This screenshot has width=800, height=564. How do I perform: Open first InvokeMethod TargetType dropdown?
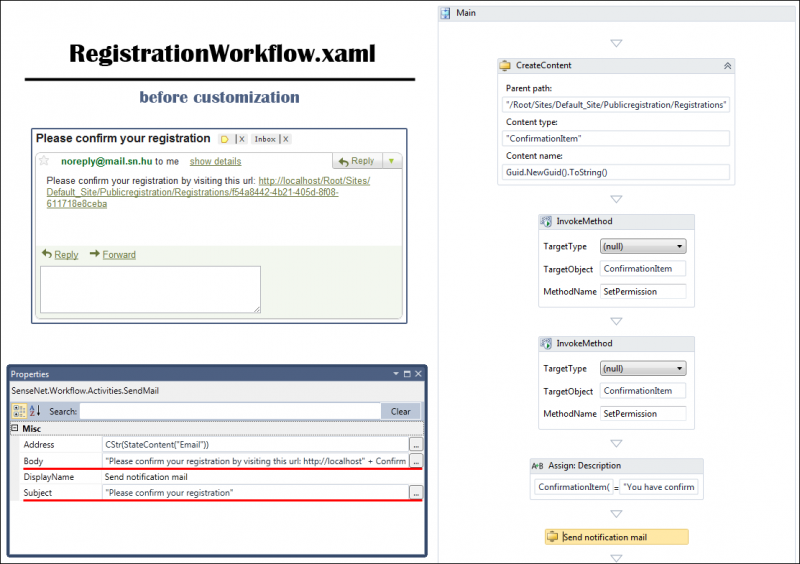(x=643, y=247)
